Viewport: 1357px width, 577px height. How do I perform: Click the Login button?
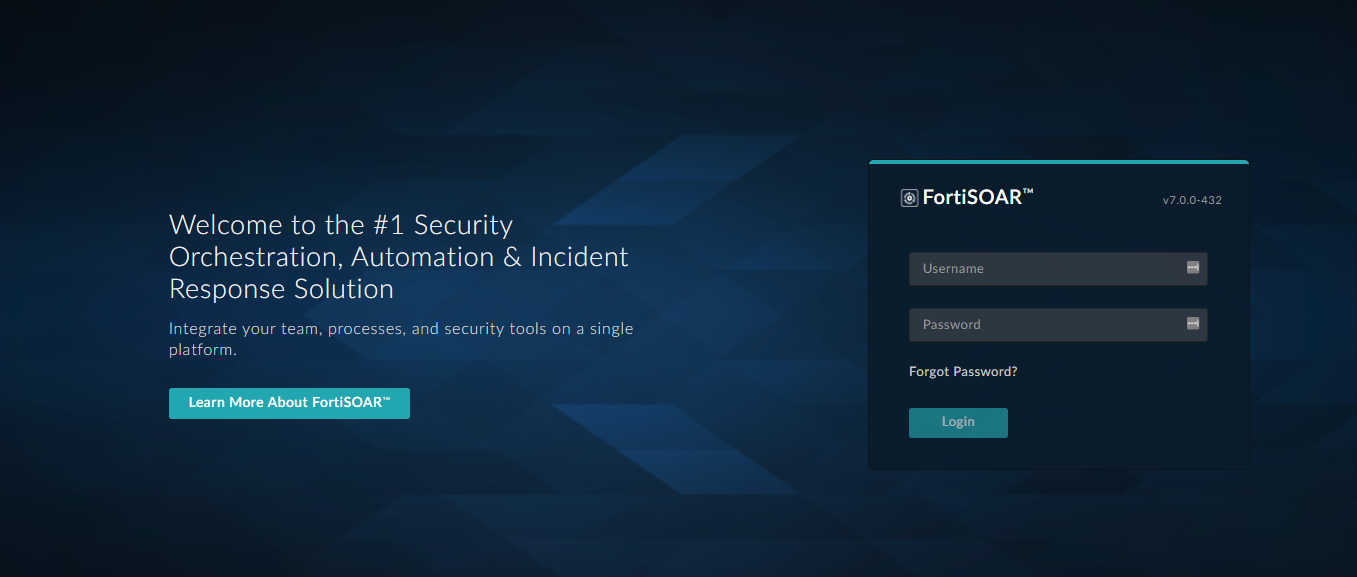(957, 422)
